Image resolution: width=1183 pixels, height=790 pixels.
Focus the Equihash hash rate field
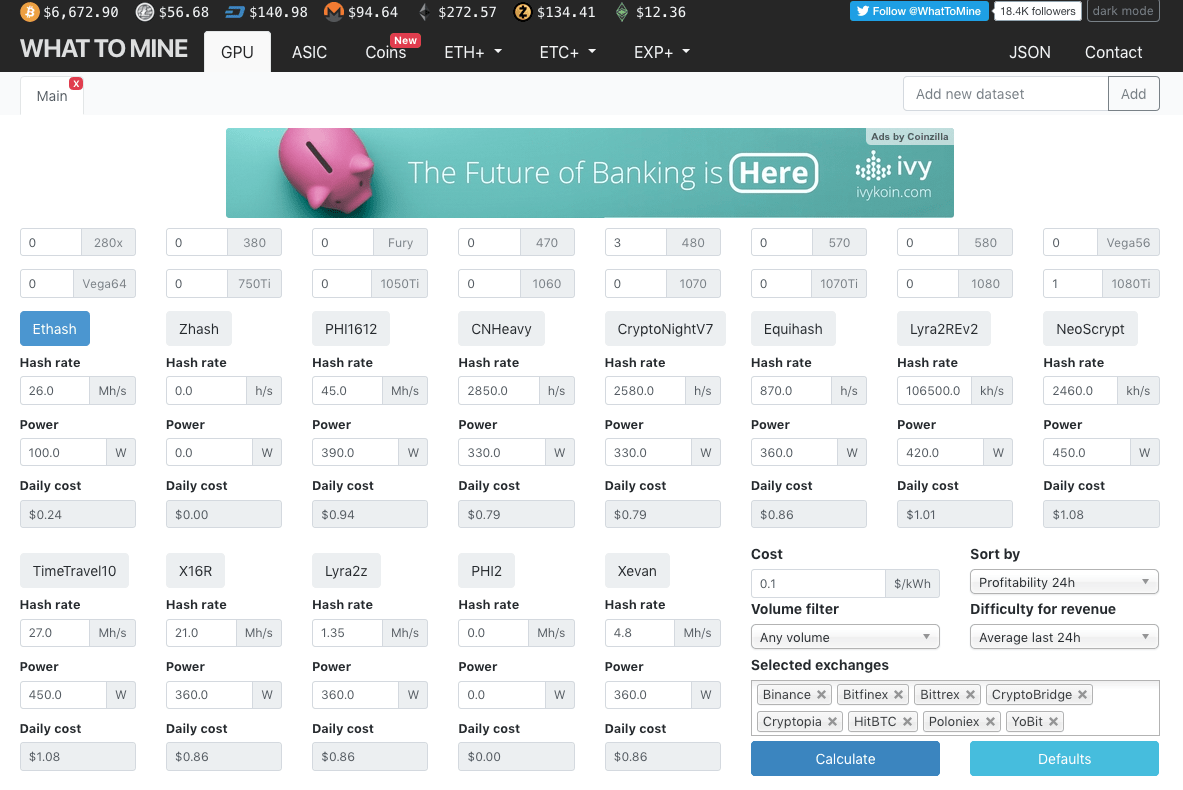pyautogui.click(x=791, y=391)
